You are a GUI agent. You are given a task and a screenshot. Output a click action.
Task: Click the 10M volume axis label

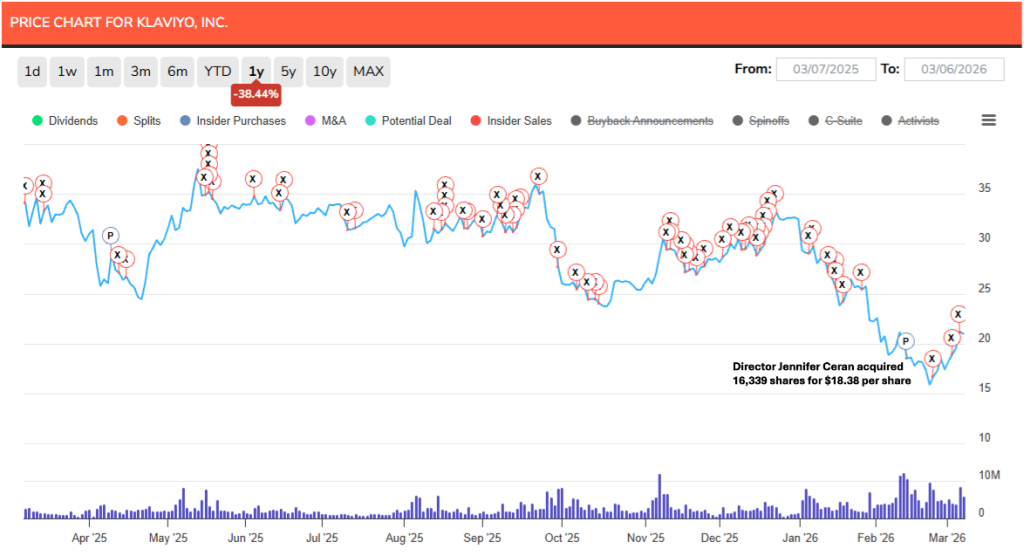pos(989,475)
